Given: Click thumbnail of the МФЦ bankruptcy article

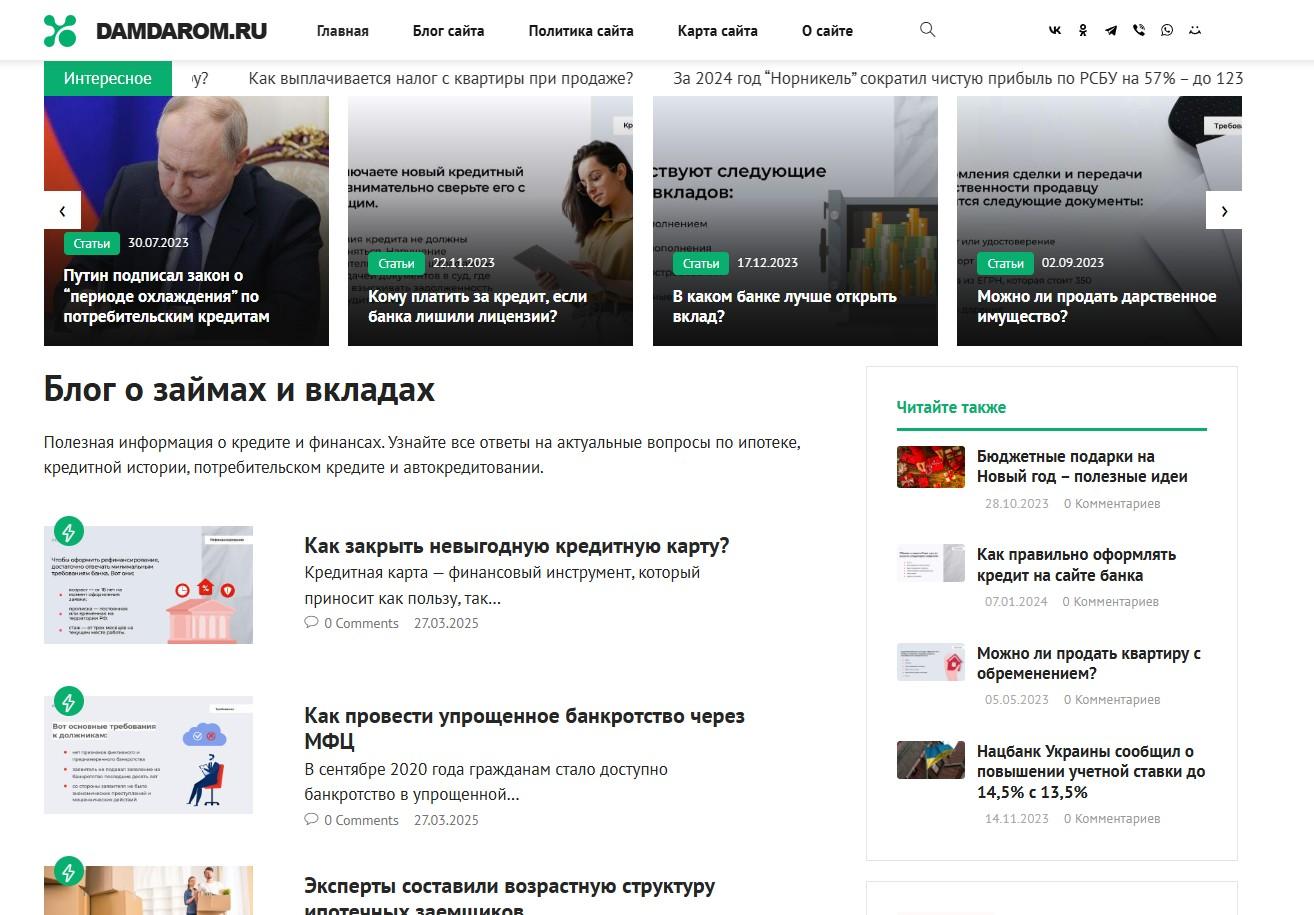Looking at the screenshot, I should pyautogui.click(x=148, y=755).
